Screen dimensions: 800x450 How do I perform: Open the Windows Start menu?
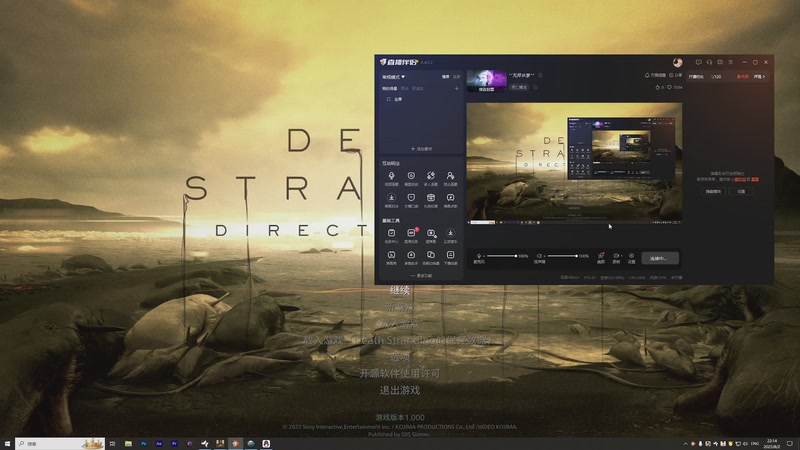pos(7,444)
